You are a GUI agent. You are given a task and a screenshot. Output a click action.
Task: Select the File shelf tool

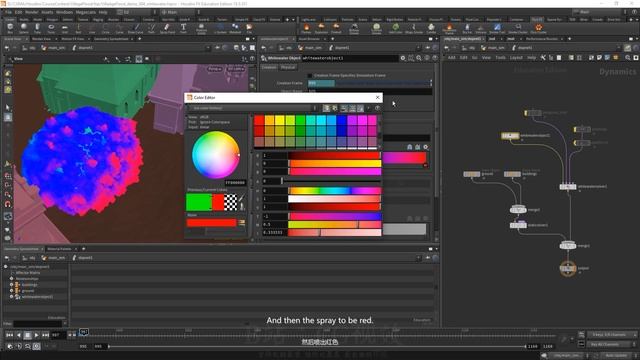249,28
